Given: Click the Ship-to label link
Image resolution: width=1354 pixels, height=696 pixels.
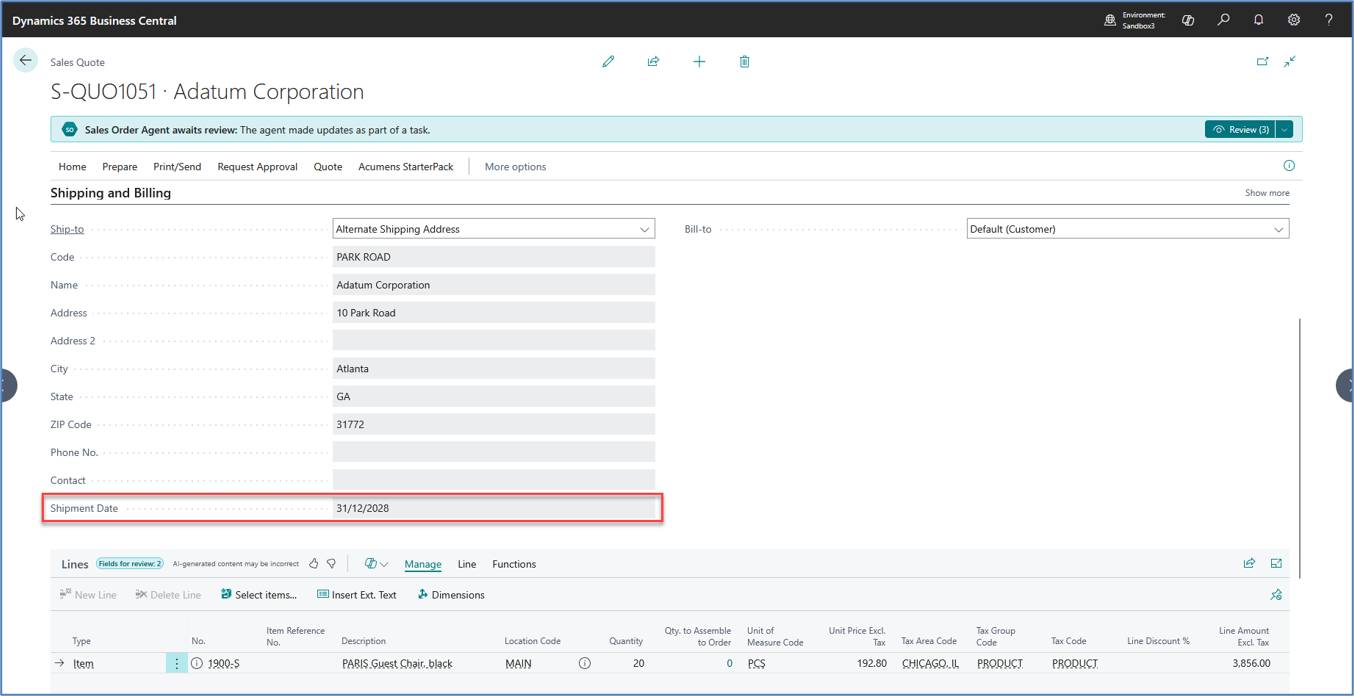Looking at the screenshot, I should click(67, 229).
